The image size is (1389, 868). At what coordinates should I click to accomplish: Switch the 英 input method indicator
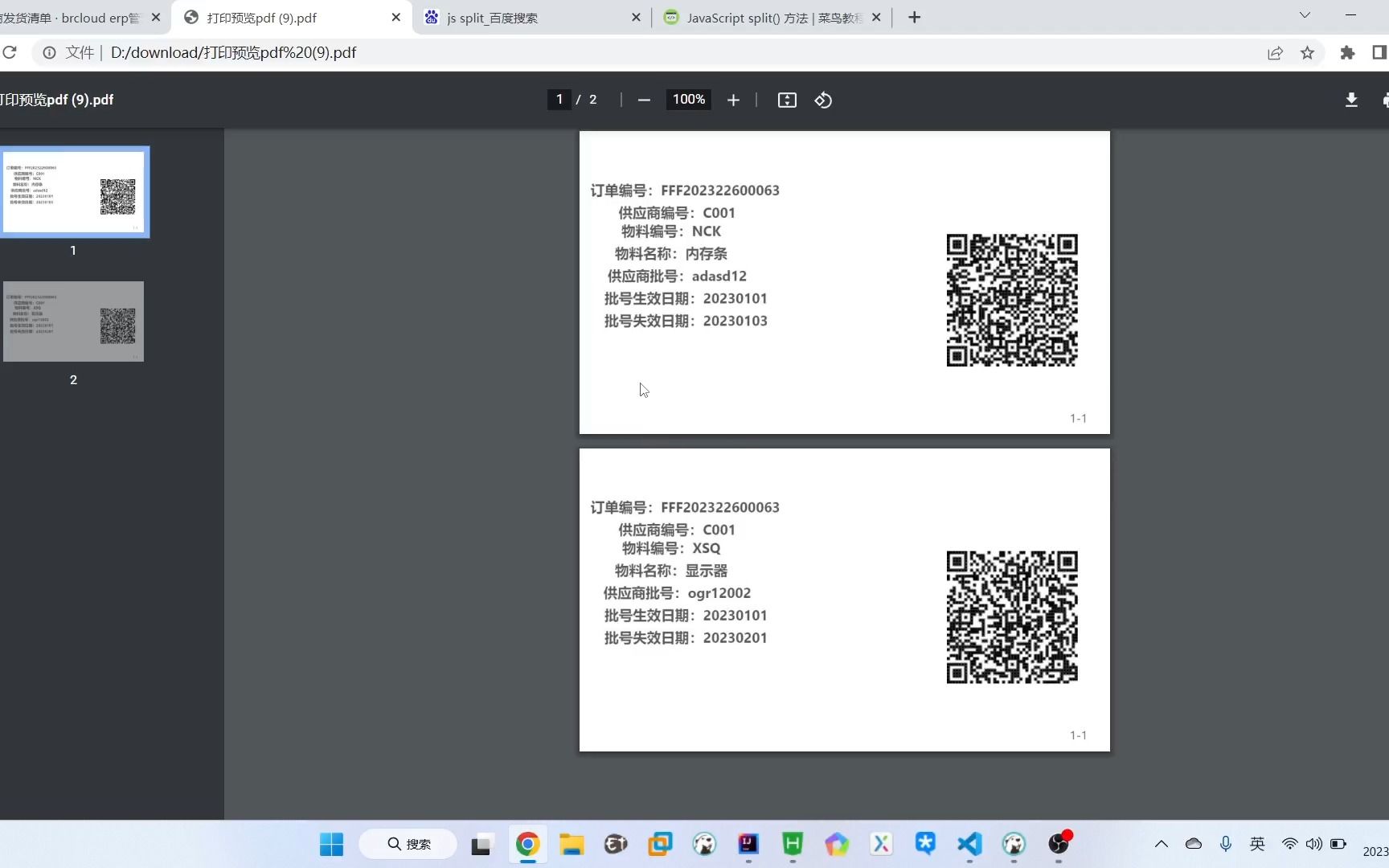(x=1258, y=844)
